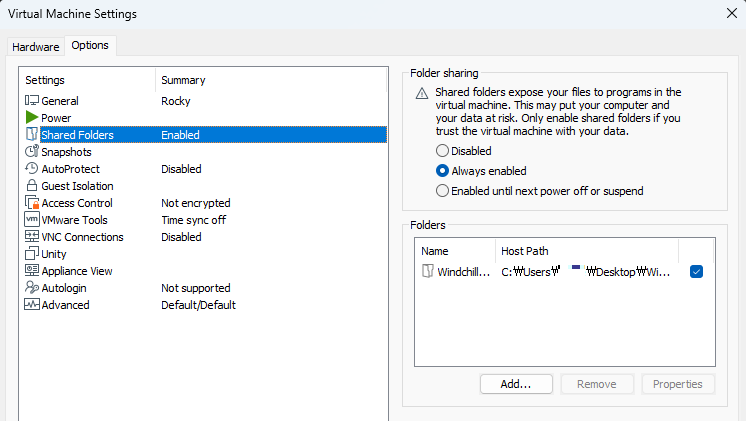Screen dimensions: 746x421
Task: Click the warning triangle icon in Folder sharing
Action: pyautogui.click(x=422, y=93)
